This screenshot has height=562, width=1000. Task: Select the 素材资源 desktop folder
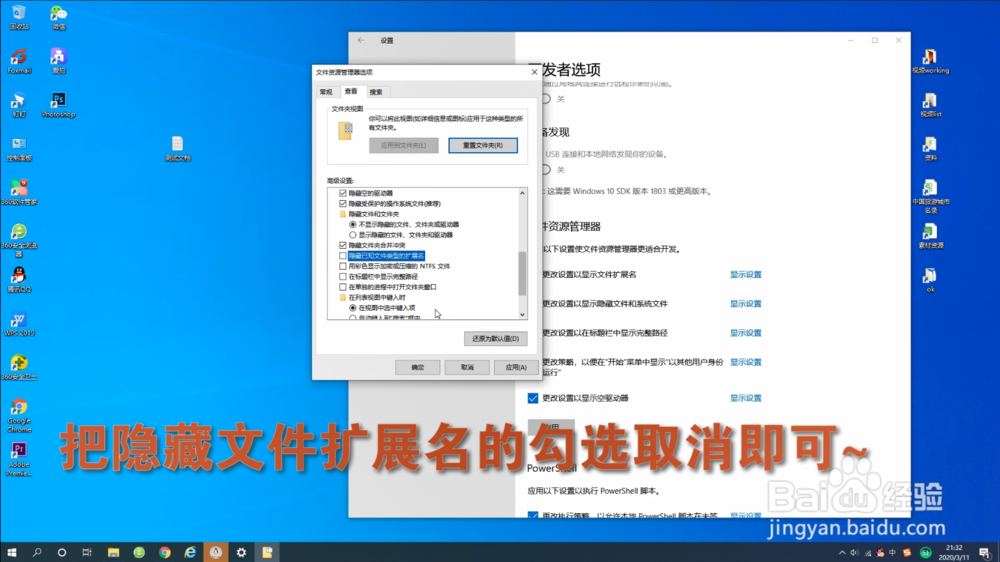tap(930, 235)
